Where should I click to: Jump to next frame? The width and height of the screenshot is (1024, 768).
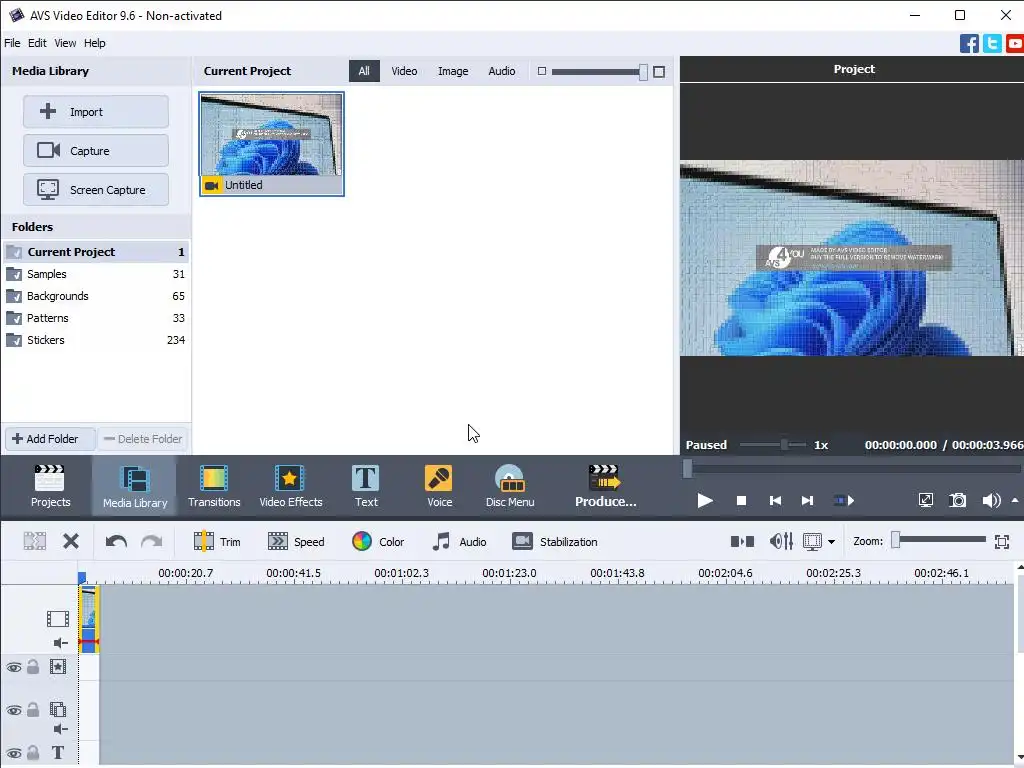pos(807,501)
